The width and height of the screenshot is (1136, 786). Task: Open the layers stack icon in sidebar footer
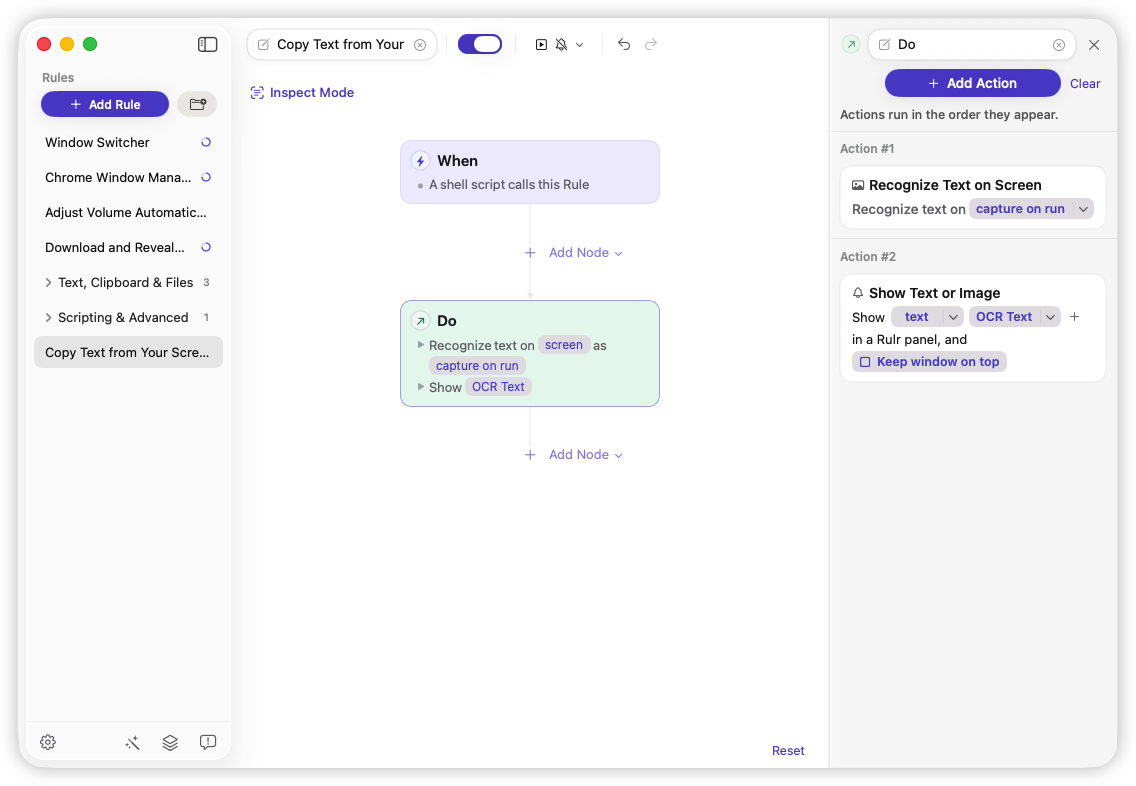[x=170, y=743]
